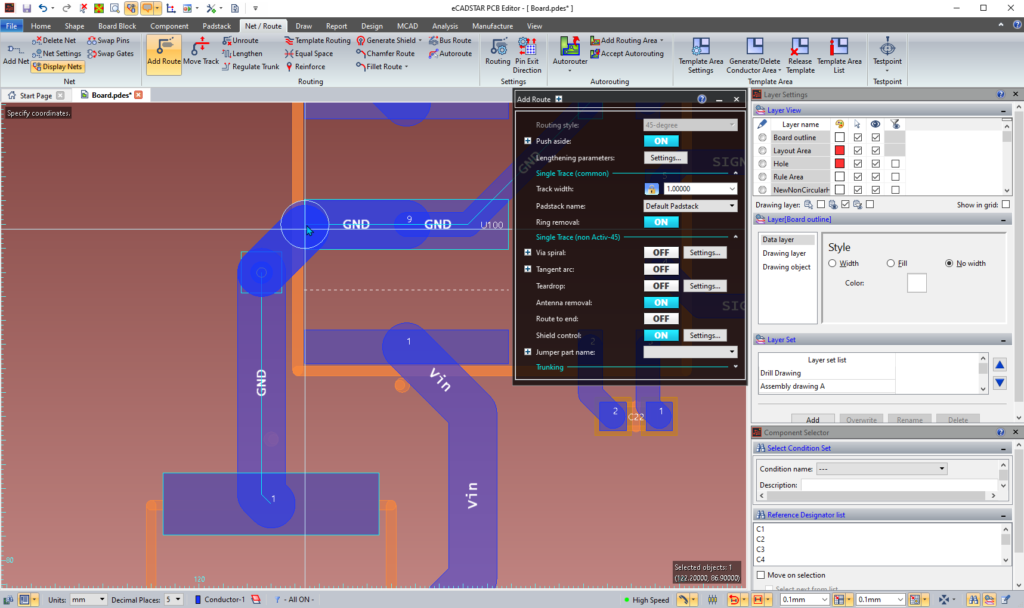Switch to the Padstack tab

[216, 26]
